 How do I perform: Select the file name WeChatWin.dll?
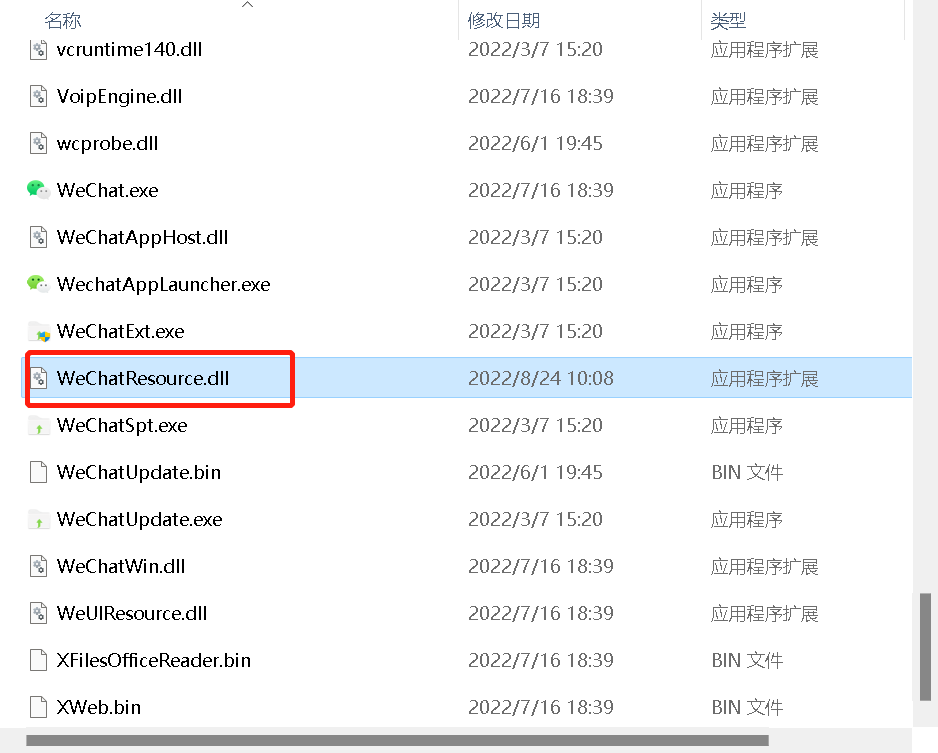coord(121,566)
